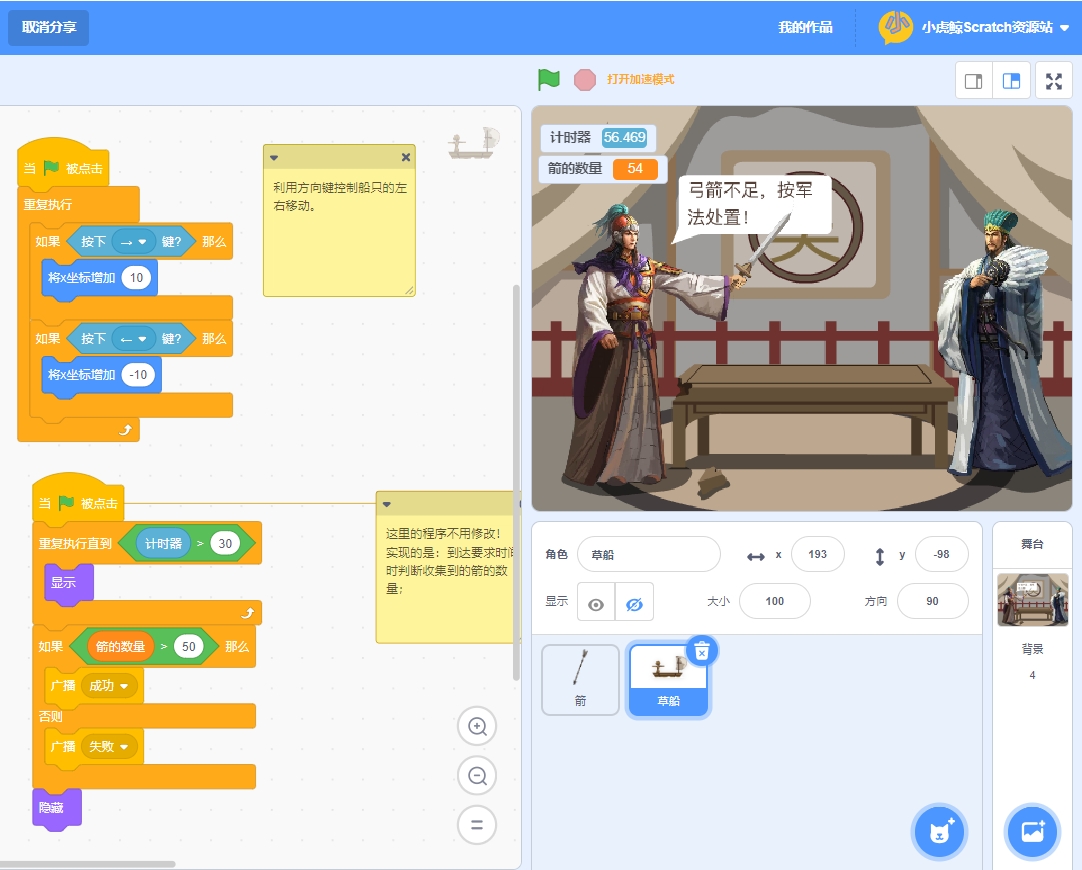Select the 草船 sprite thumbnail
Viewport: 1082px width, 870px height.
tap(668, 680)
